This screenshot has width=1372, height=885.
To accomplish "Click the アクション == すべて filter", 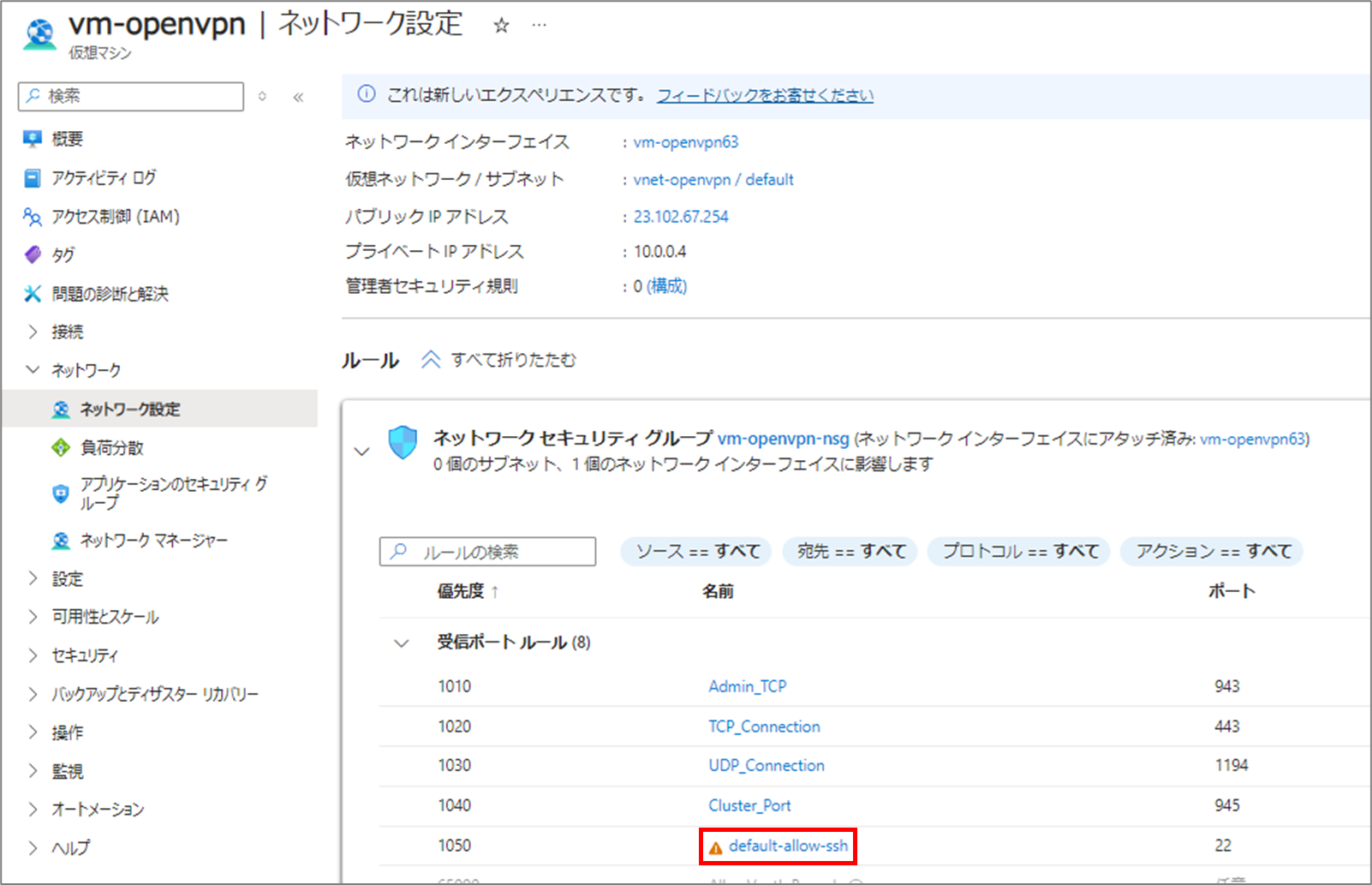I will pos(1213,552).
